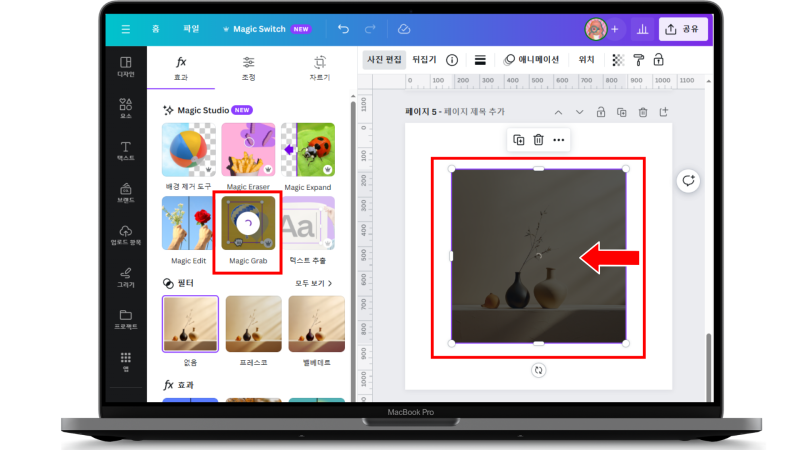This screenshot has width=800, height=450.
Task: Add a new page icon
Action: click(664, 112)
